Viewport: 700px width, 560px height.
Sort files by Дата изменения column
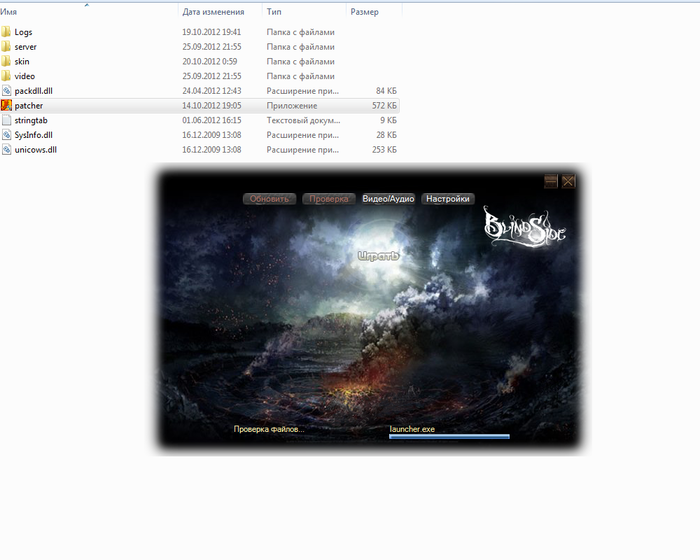220,12
